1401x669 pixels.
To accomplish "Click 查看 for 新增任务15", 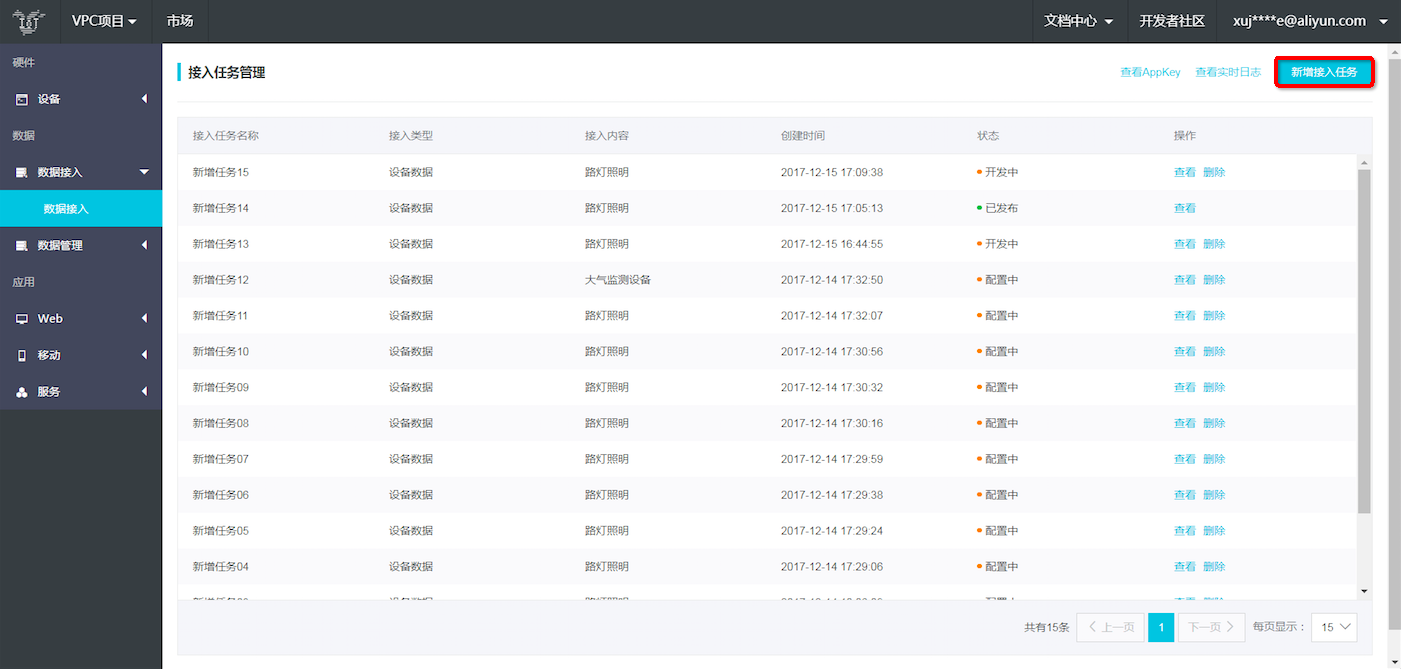I will pos(1184,172).
